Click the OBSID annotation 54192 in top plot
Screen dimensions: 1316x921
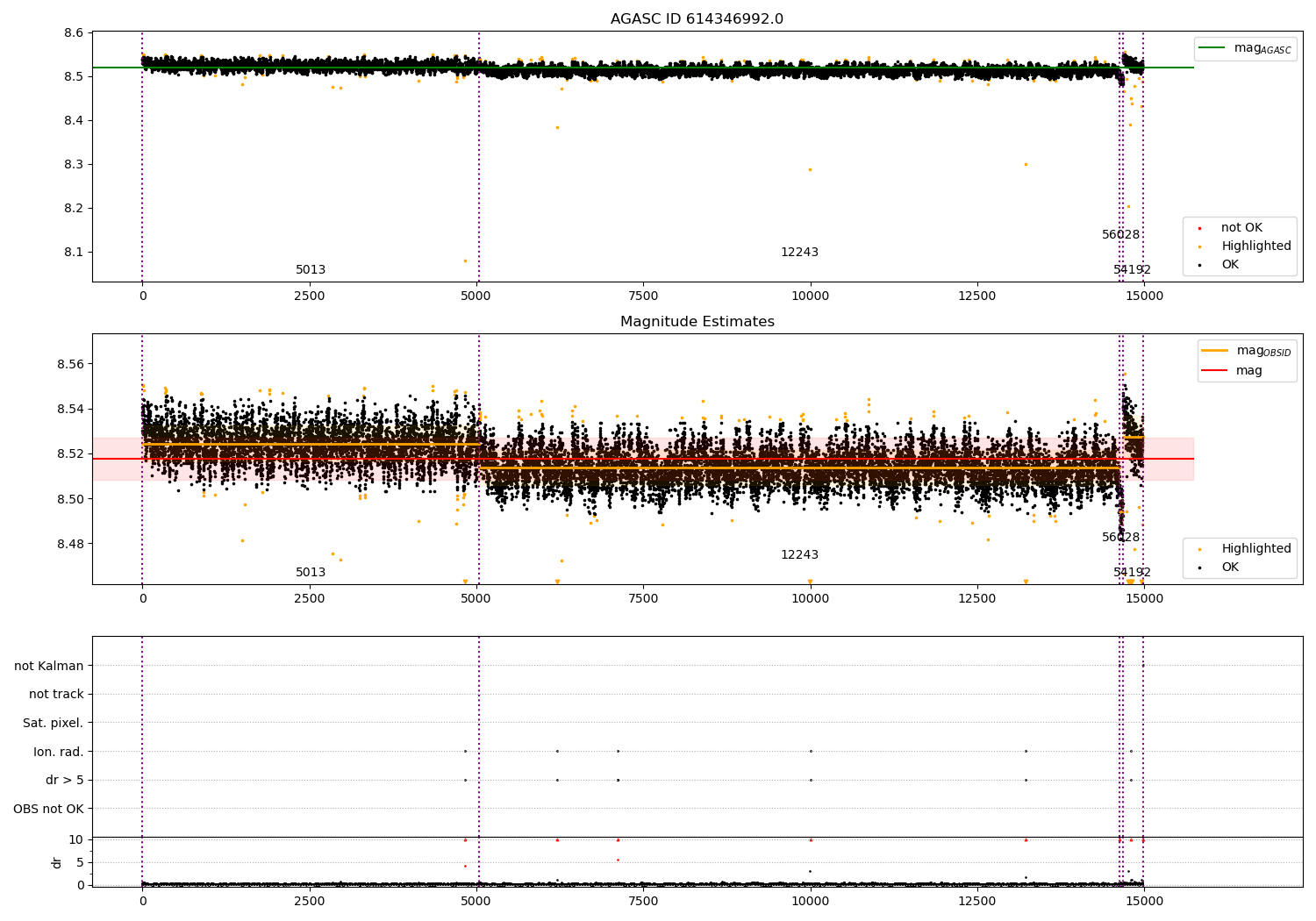[1132, 270]
